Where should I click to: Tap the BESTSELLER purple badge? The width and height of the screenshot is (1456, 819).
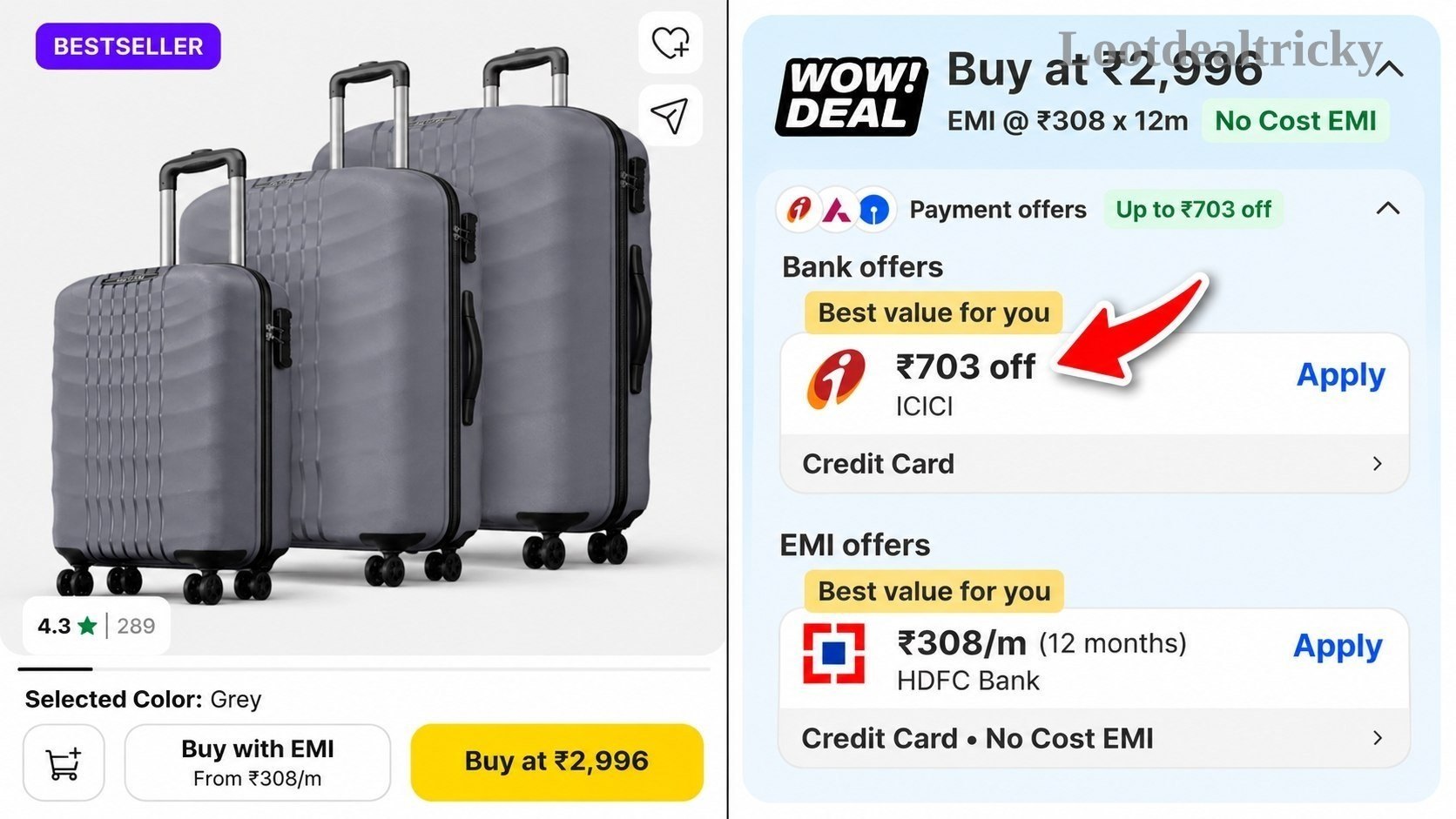point(128,46)
